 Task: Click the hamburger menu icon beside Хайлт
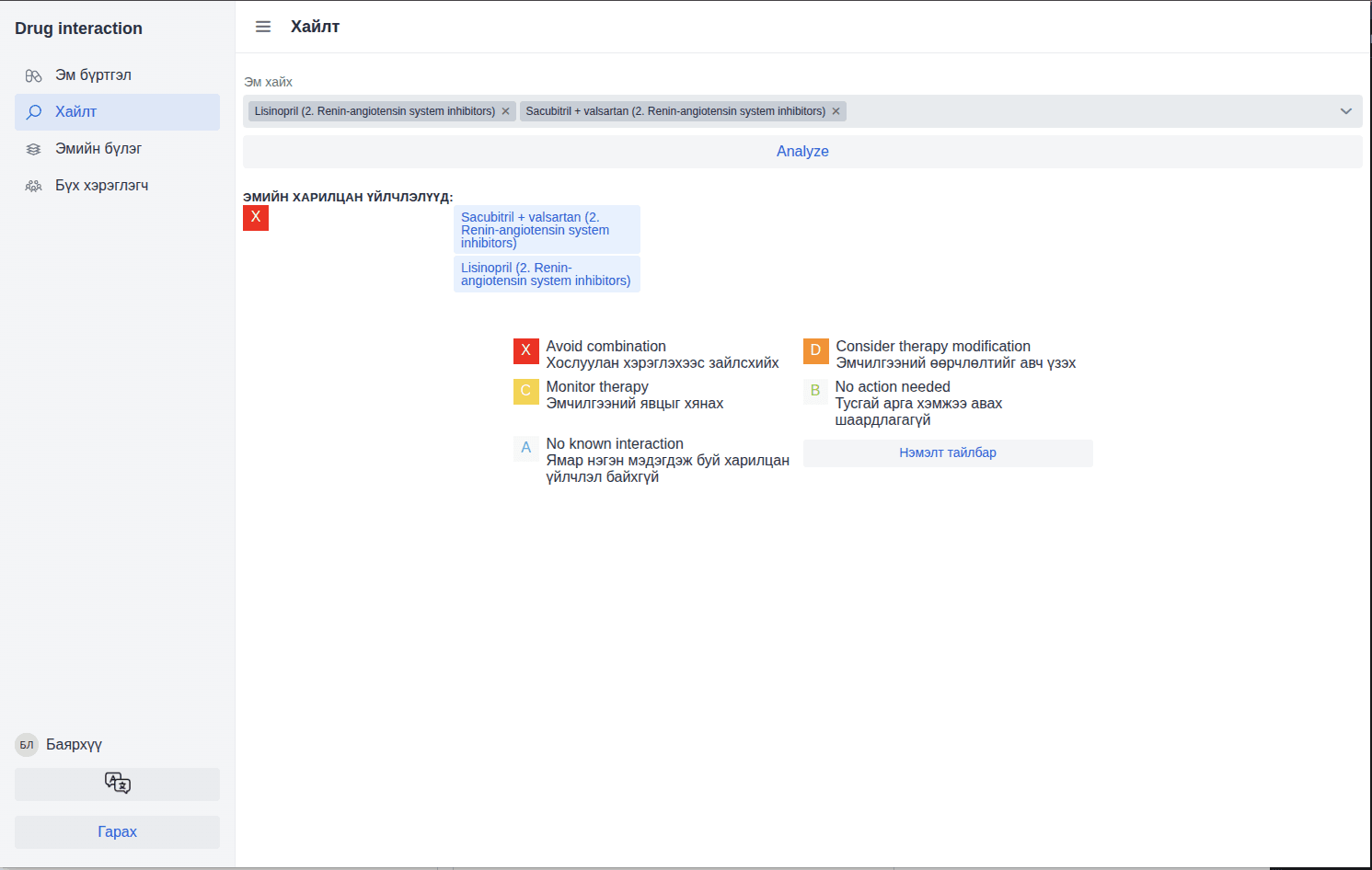point(263,27)
